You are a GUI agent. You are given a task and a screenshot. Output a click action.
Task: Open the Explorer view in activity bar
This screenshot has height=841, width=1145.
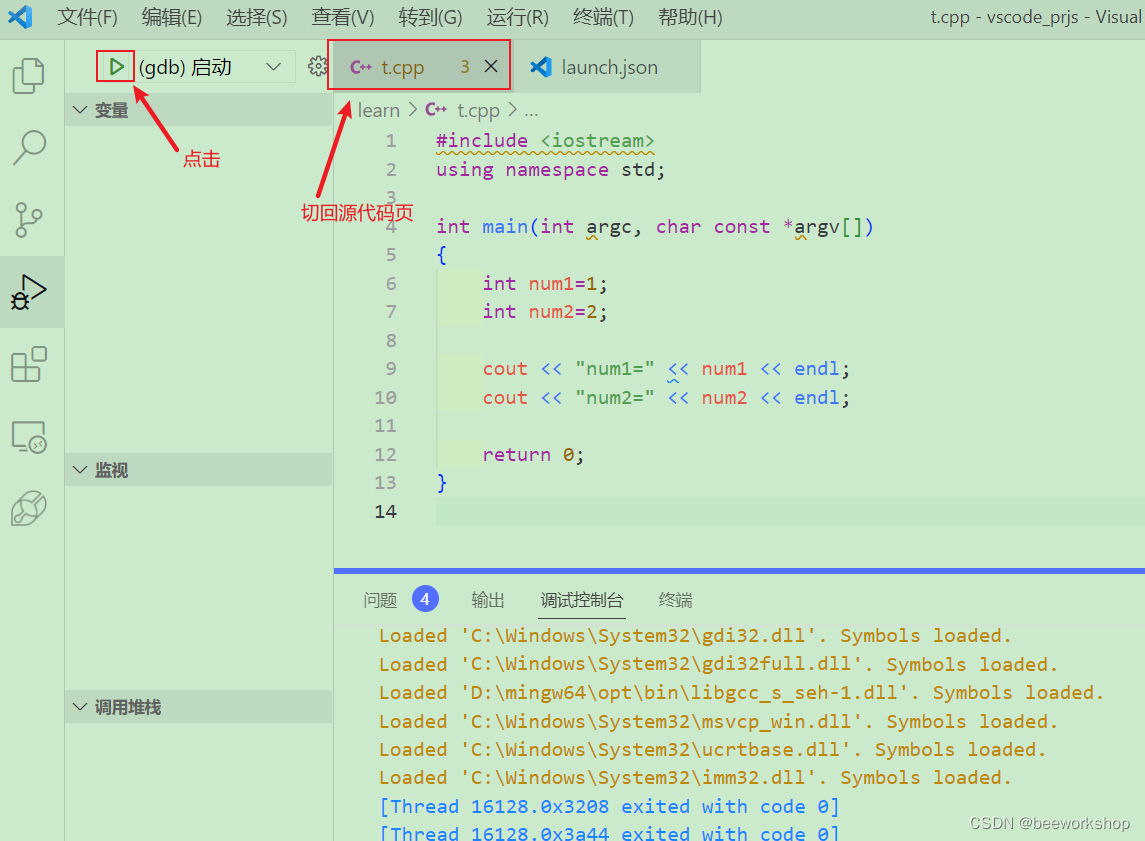pos(29,76)
